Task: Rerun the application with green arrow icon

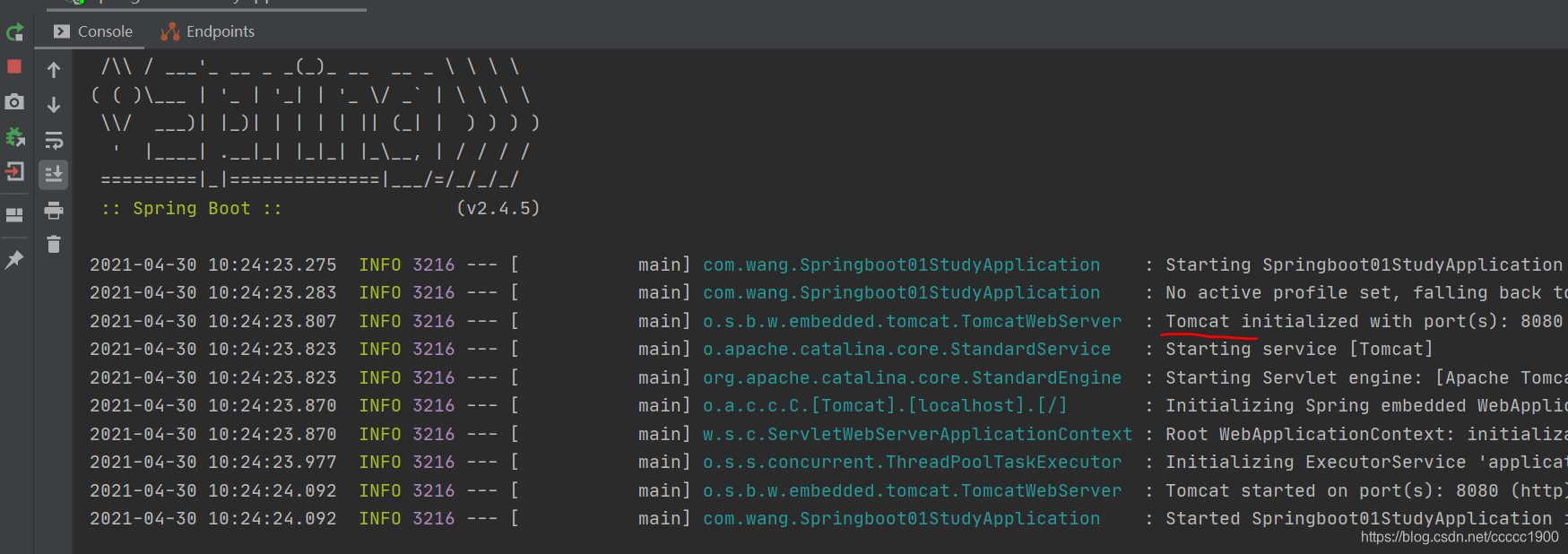Action: click(14, 33)
